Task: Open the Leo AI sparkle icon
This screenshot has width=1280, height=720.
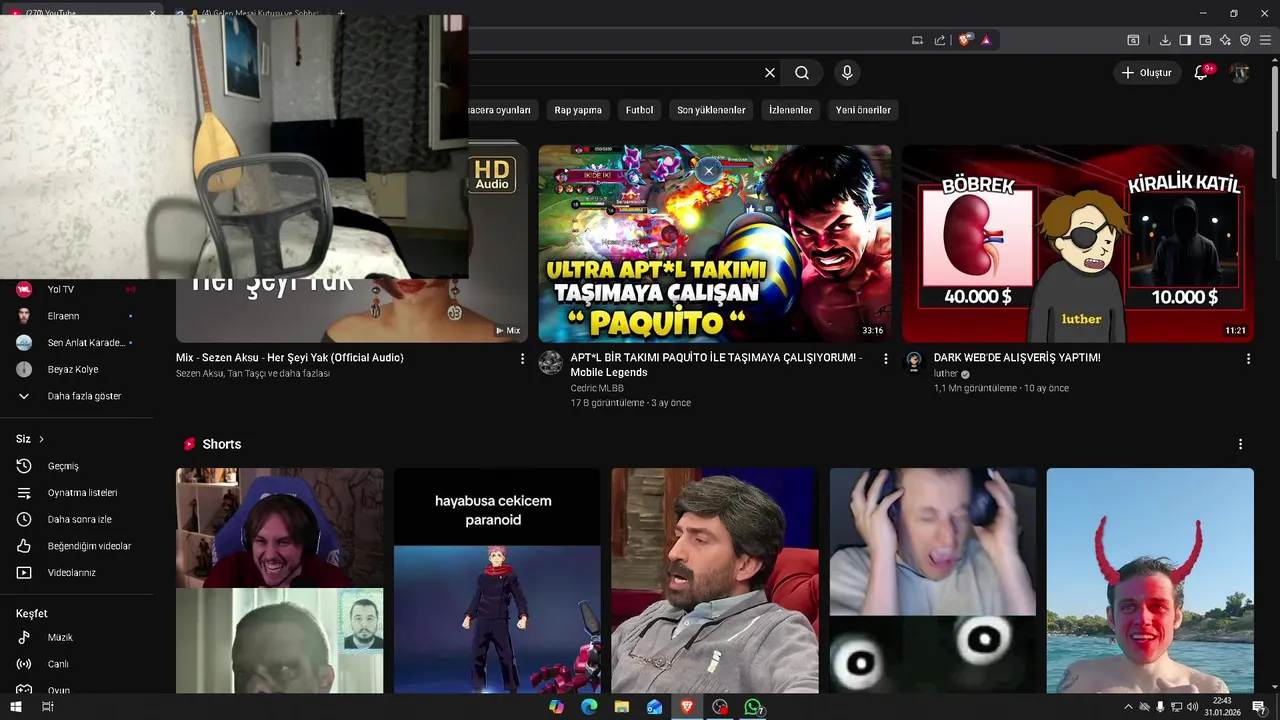Action: pyautogui.click(x=1225, y=40)
